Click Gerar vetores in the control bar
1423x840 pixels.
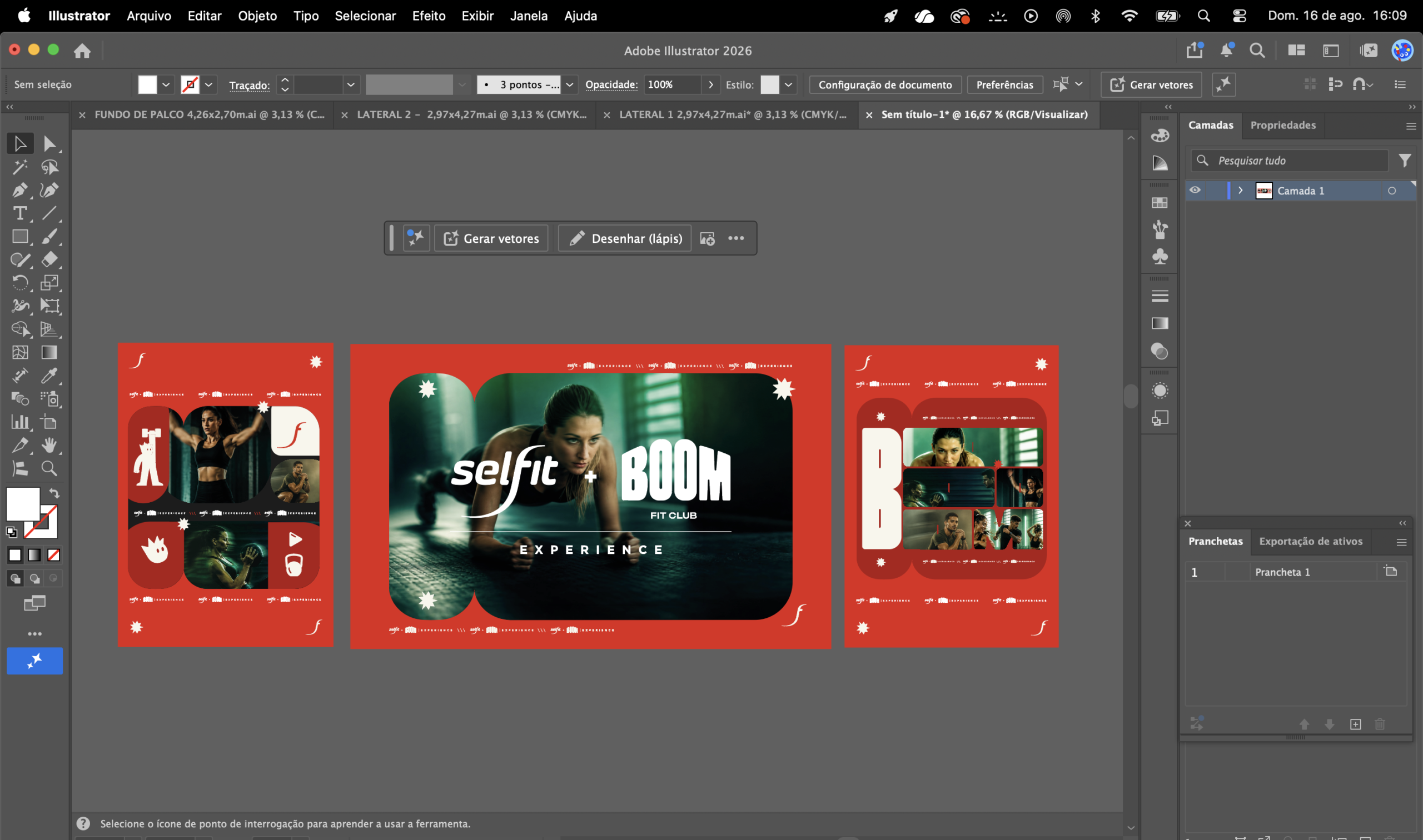coord(1151,84)
